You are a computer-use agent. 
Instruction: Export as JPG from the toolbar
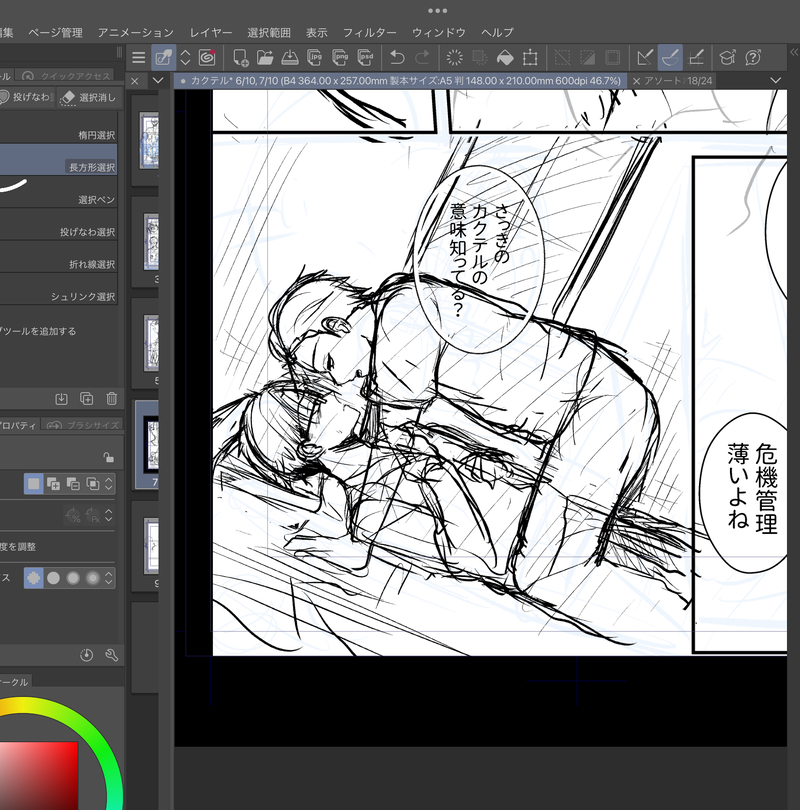tap(315, 57)
